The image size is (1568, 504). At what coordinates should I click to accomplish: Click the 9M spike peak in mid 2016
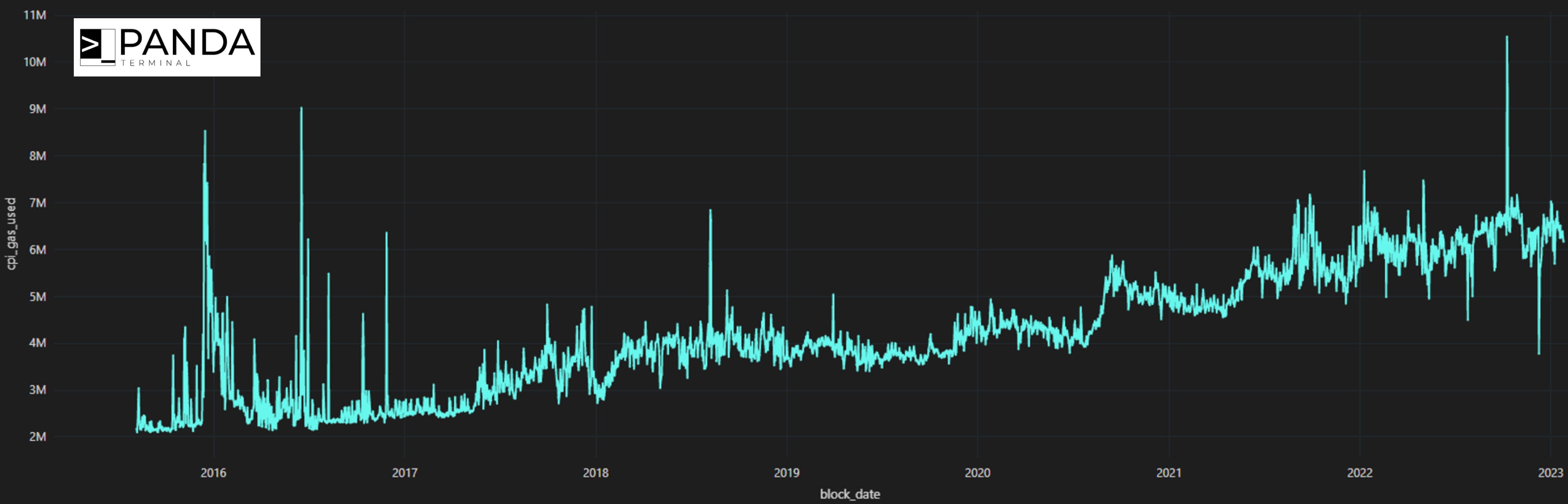click(301, 109)
